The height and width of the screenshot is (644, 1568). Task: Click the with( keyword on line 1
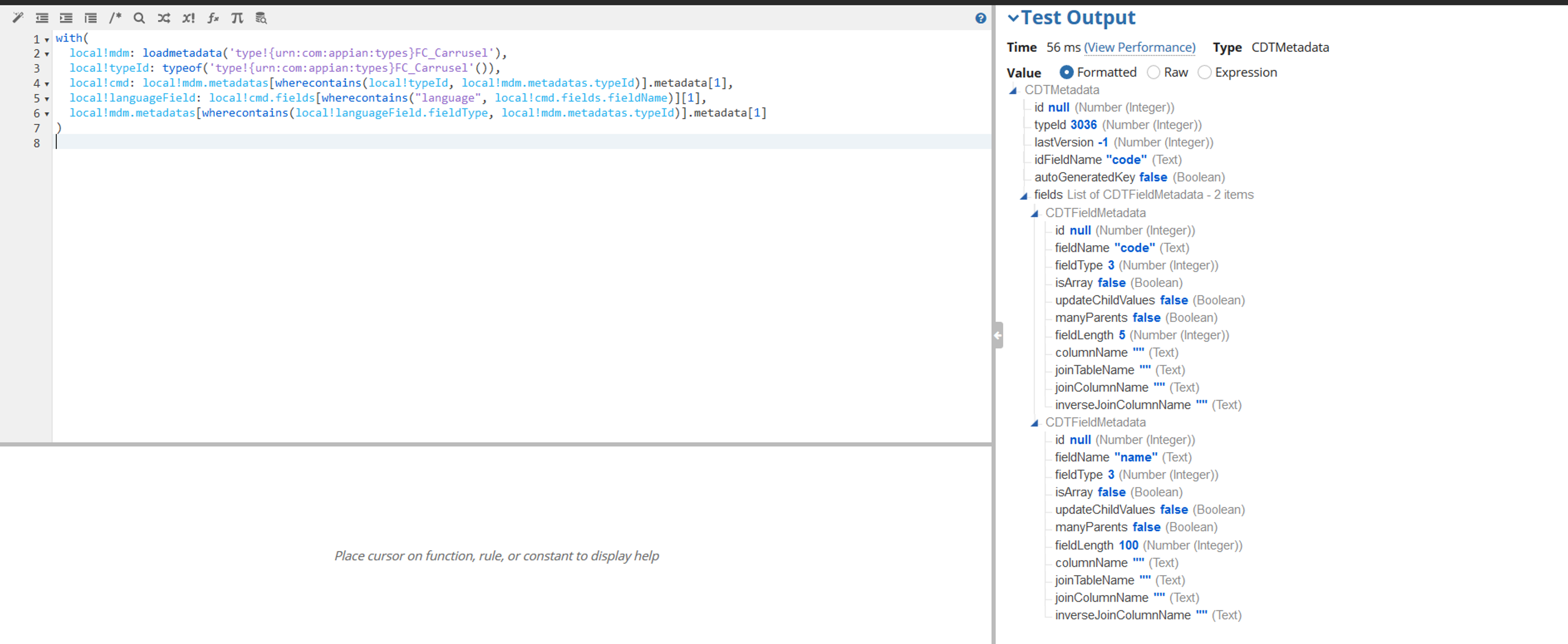tap(72, 38)
